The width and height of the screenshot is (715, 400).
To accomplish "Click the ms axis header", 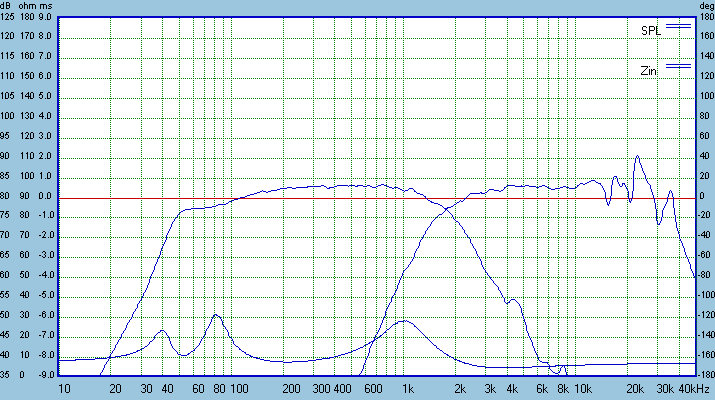I will click(48, 6).
